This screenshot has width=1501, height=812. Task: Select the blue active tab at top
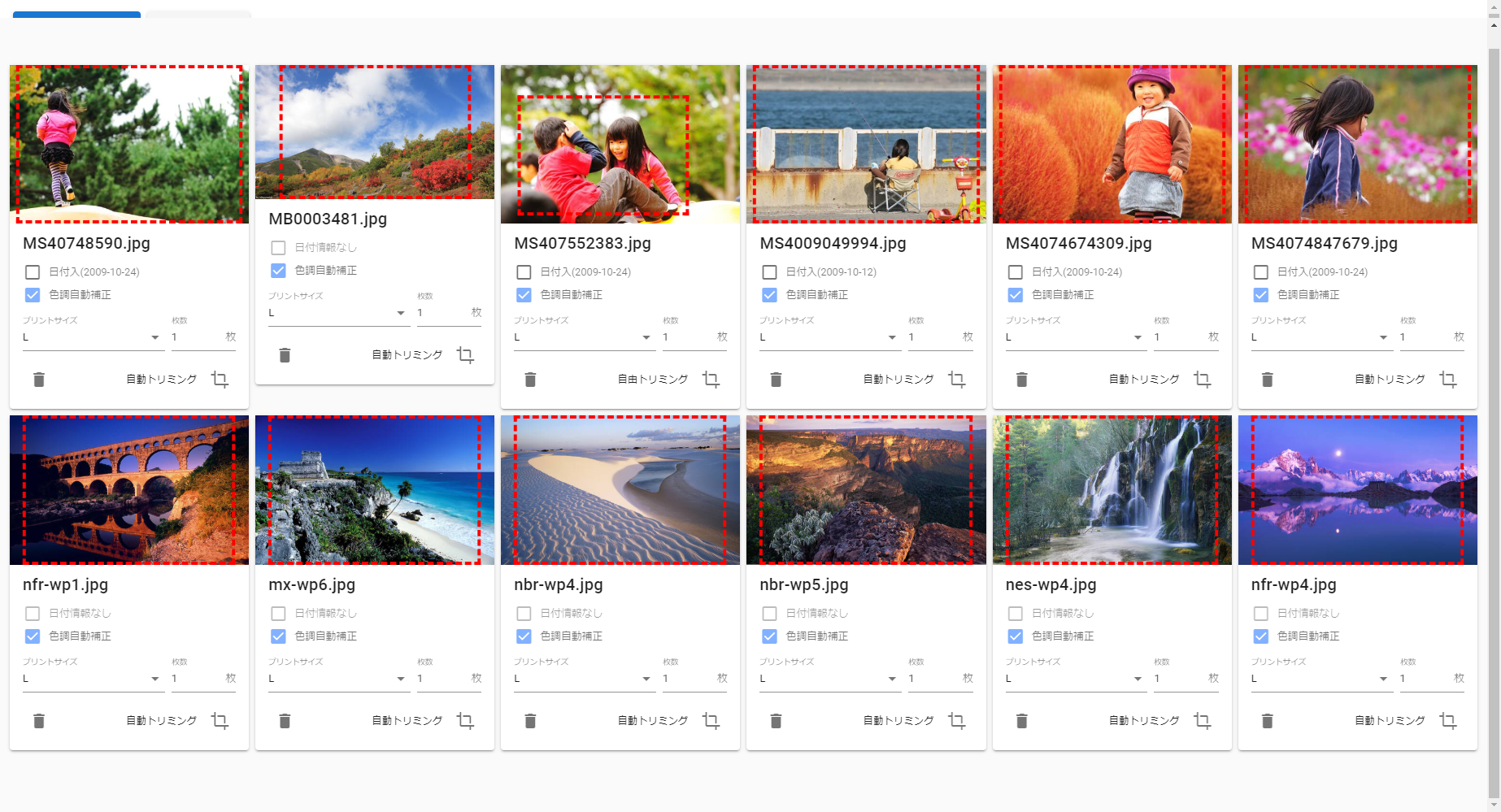point(76,14)
